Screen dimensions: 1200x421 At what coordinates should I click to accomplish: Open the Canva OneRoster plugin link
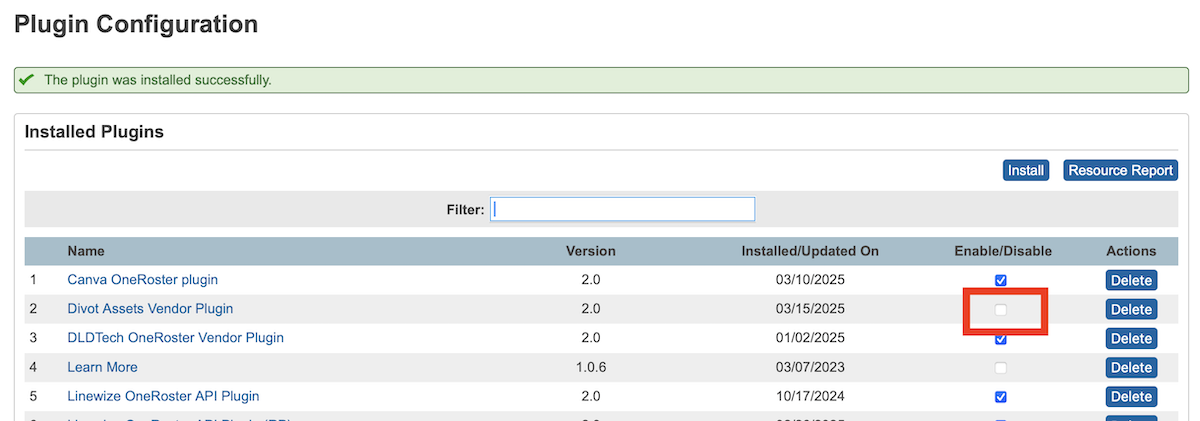tap(142, 280)
